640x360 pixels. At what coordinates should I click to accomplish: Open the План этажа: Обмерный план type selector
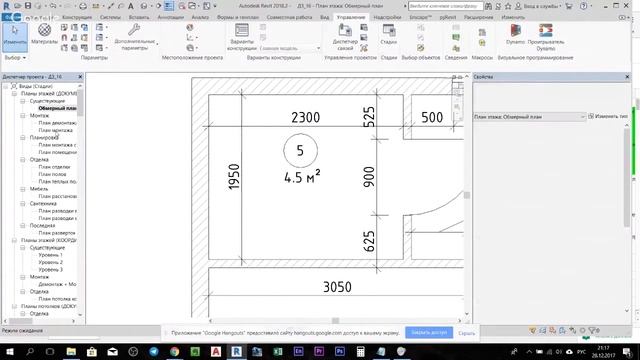pos(529,117)
